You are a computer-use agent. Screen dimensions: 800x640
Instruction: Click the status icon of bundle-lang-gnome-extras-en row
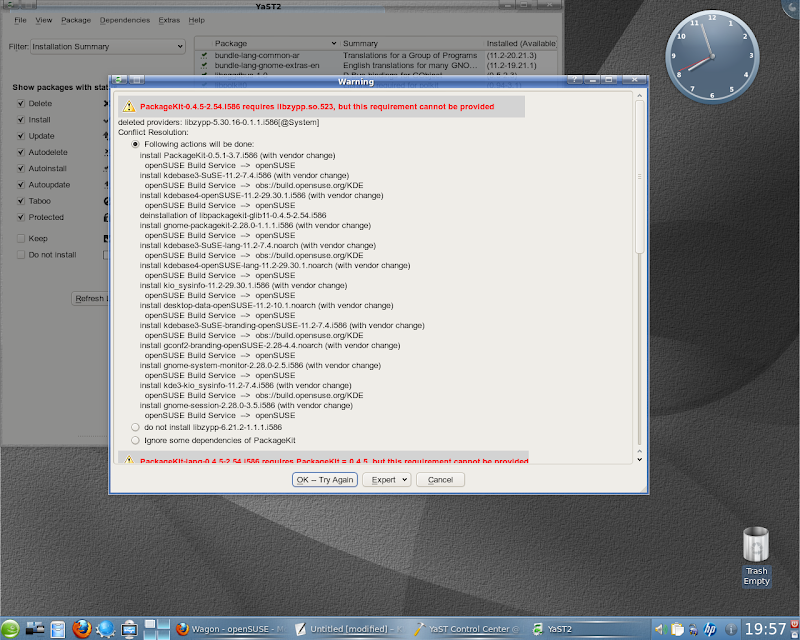tap(204, 65)
